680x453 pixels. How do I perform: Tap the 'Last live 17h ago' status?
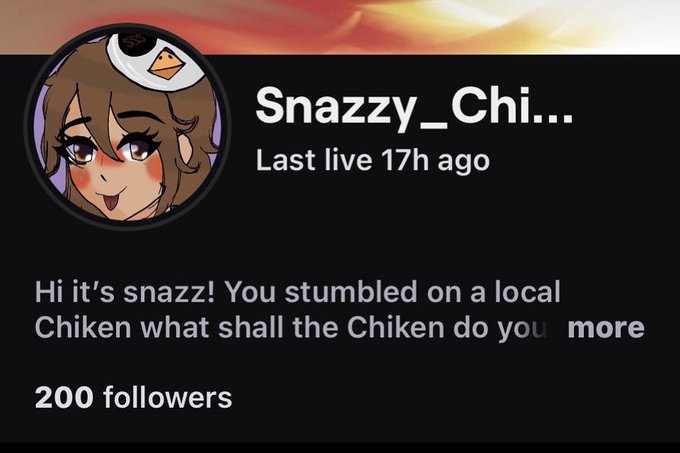pyautogui.click(x=373, y=160)
